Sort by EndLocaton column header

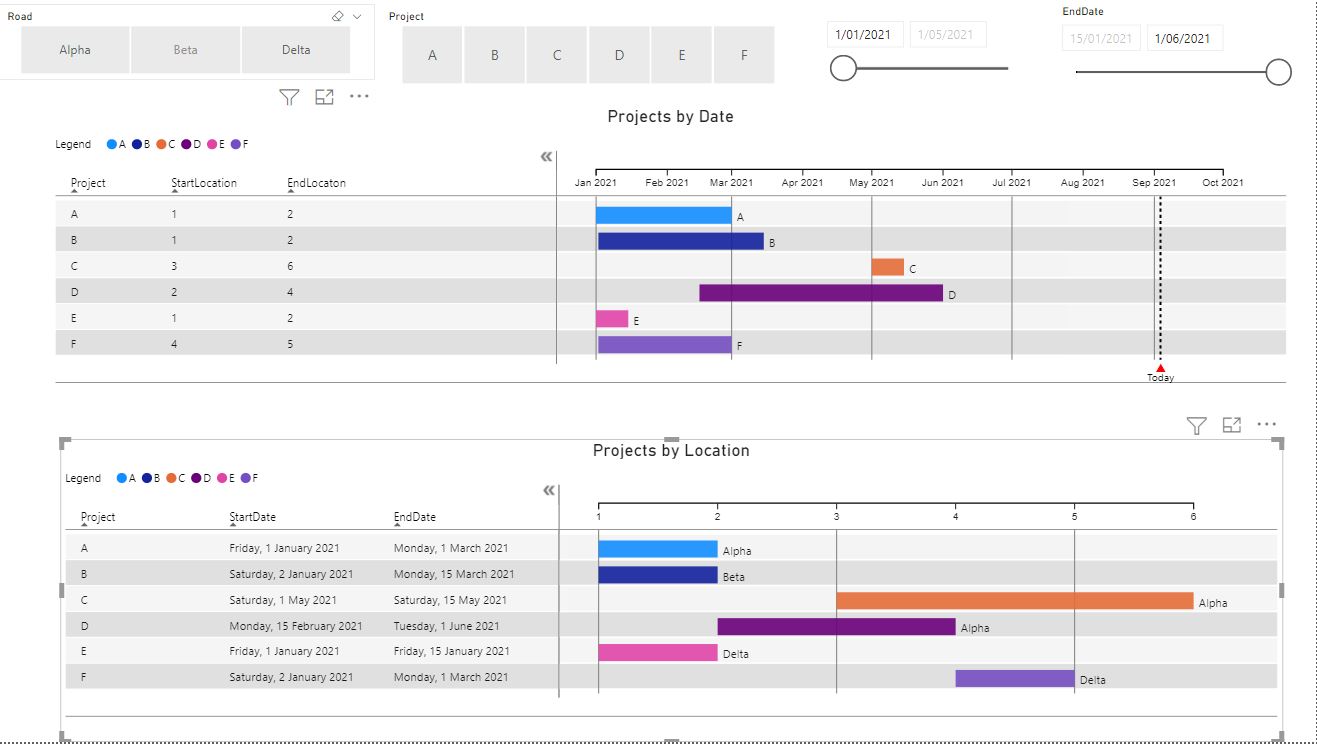point(316,183)
